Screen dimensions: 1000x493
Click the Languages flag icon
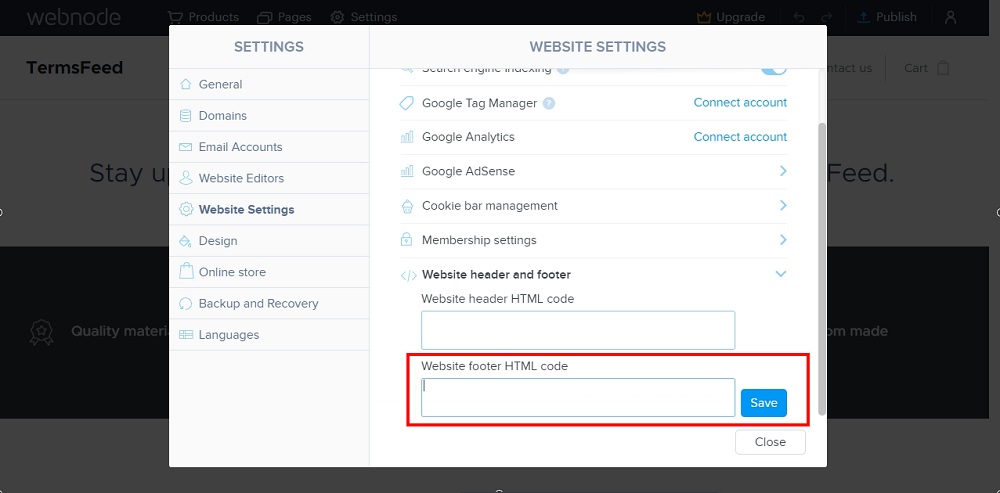(186, 334)
